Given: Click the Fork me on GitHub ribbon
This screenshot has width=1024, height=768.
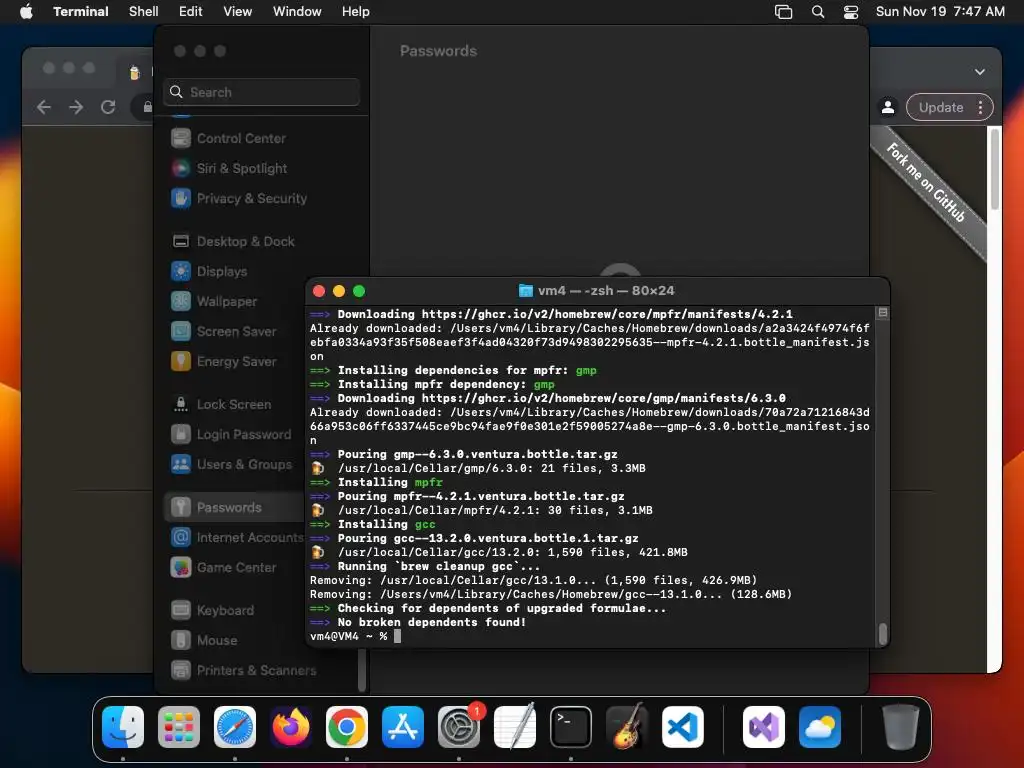Looking at the screenshot, I should 926,182.
